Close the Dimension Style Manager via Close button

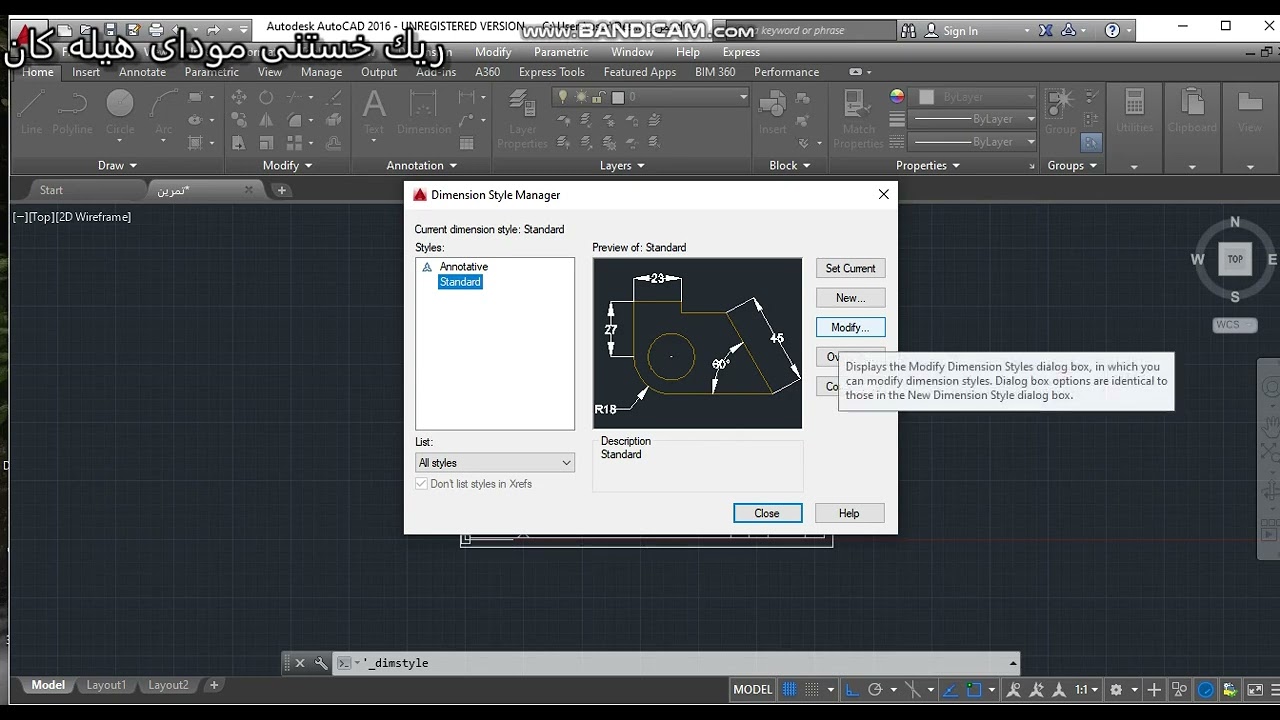click(767, 513)
